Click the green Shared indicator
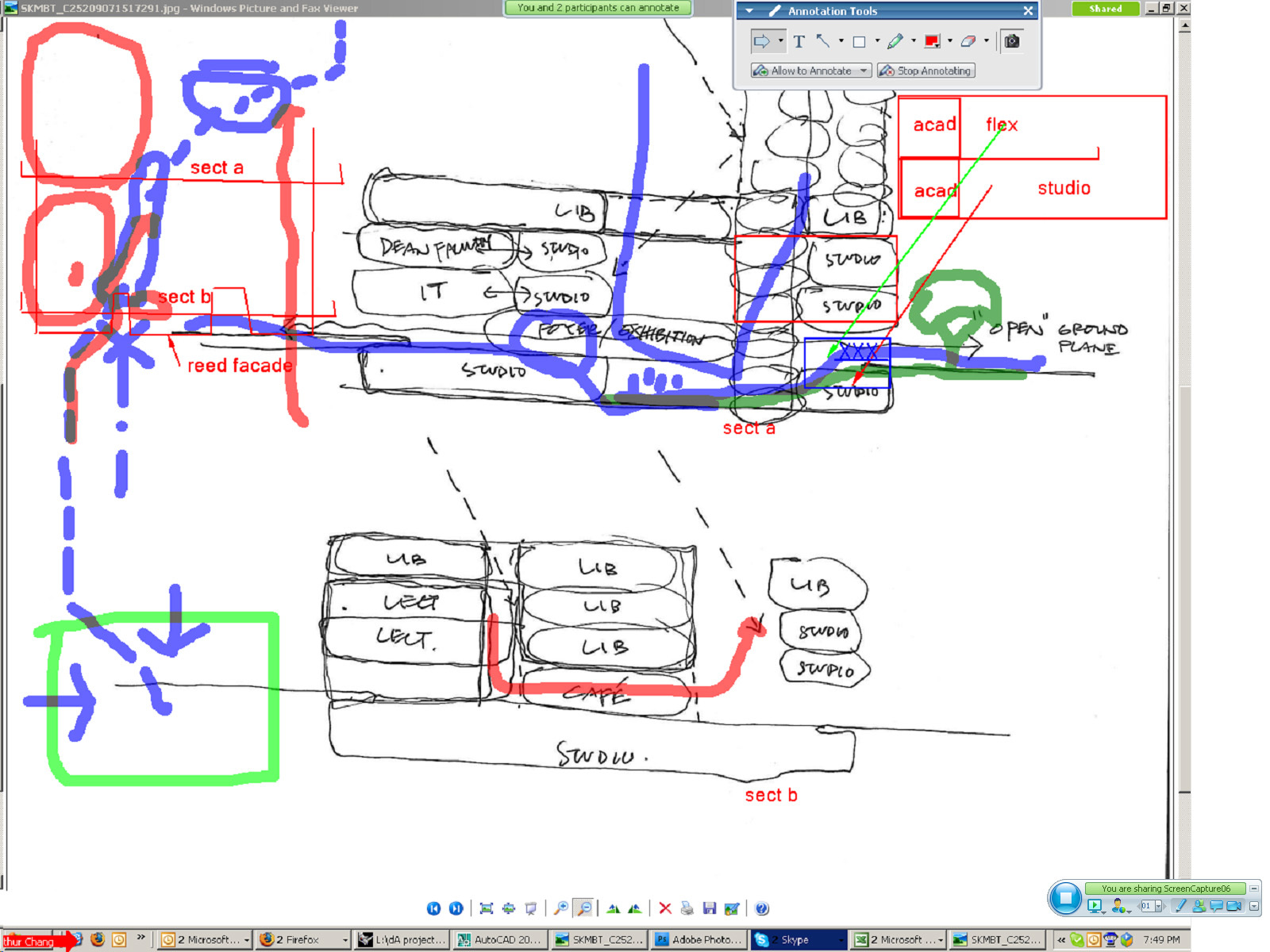The height and width of the screenshot is (952, 1270). (x=1106, y=9)
